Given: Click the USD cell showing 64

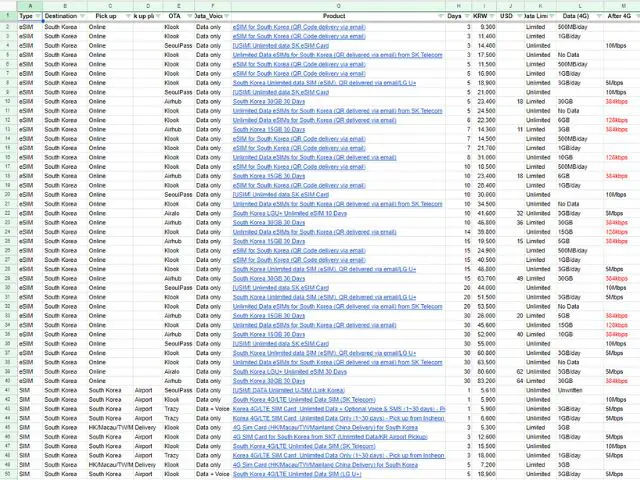Looking at the screenshot, I should (510, 381).
